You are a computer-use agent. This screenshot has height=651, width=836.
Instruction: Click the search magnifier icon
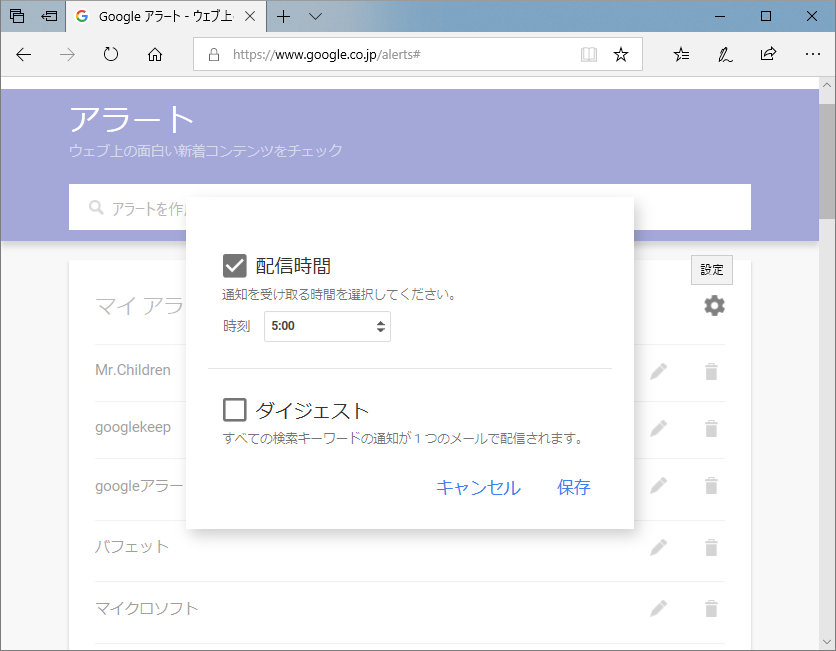click(96, 207)
